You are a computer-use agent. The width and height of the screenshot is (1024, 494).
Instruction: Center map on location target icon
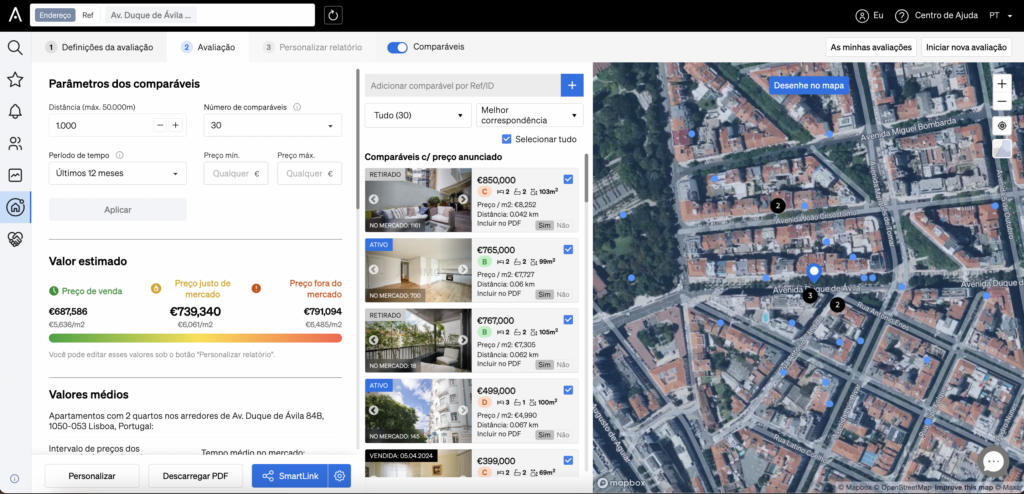[x=1002, y=125]
